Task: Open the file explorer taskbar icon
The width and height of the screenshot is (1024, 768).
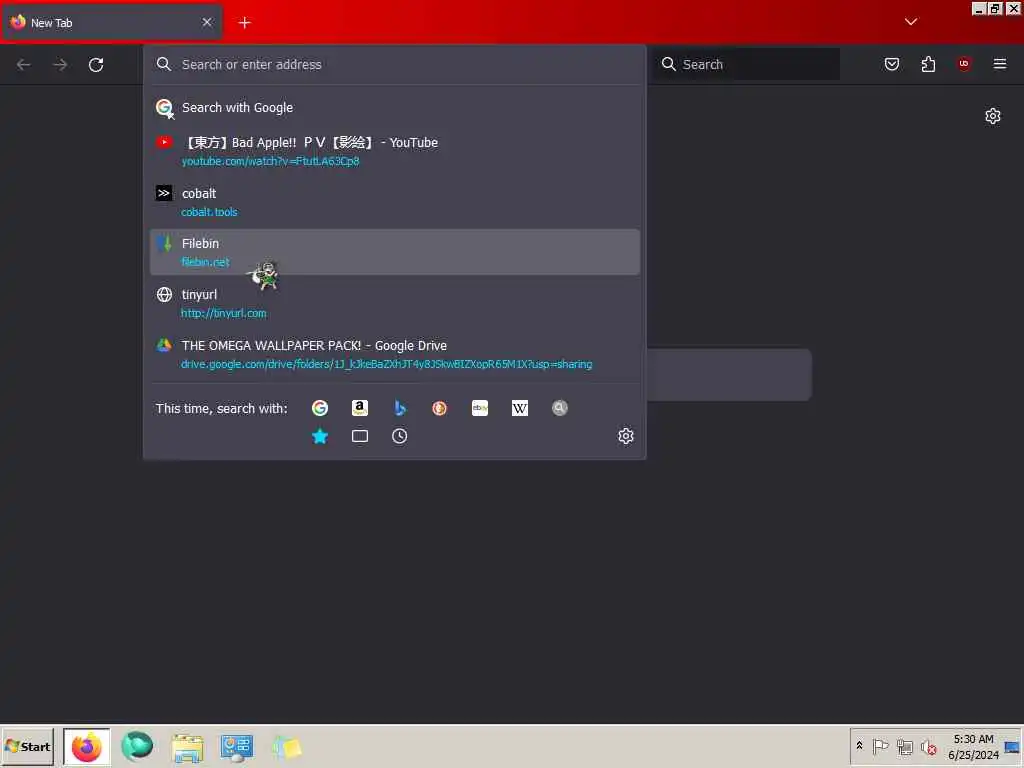Action: 187,747
